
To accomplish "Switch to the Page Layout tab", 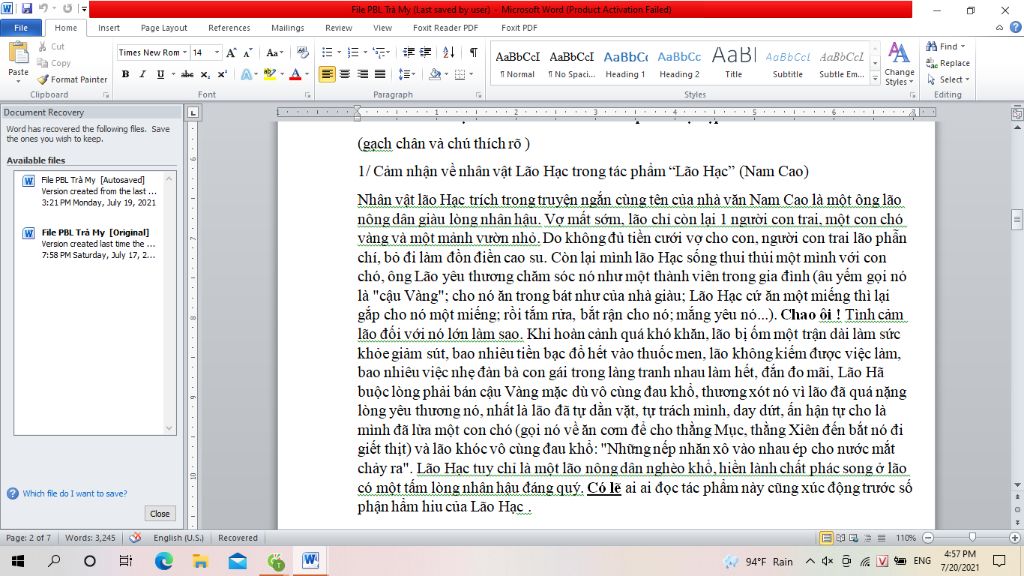I will (164, 27).
